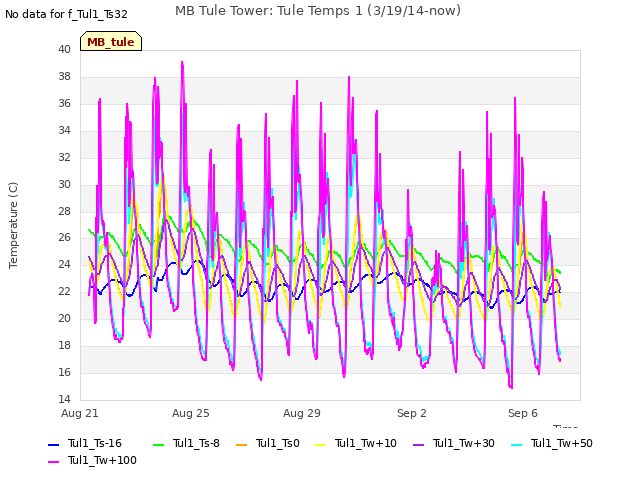Viewport: 640px width, 480px height.
Task: Click the 22 y-axis tick label
Action: [64, 291]
